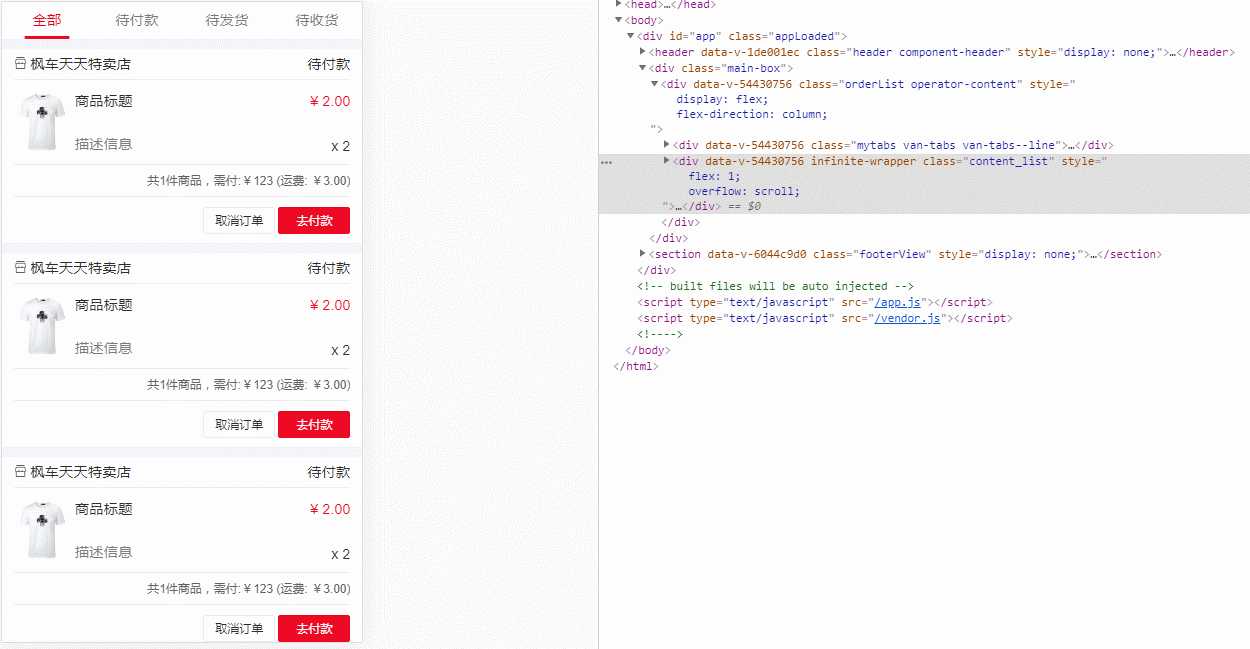Image resolution: width=1250 pixels, height=649 pixels.
Task: Expand the footerView section node
Action: click(642, 253)
